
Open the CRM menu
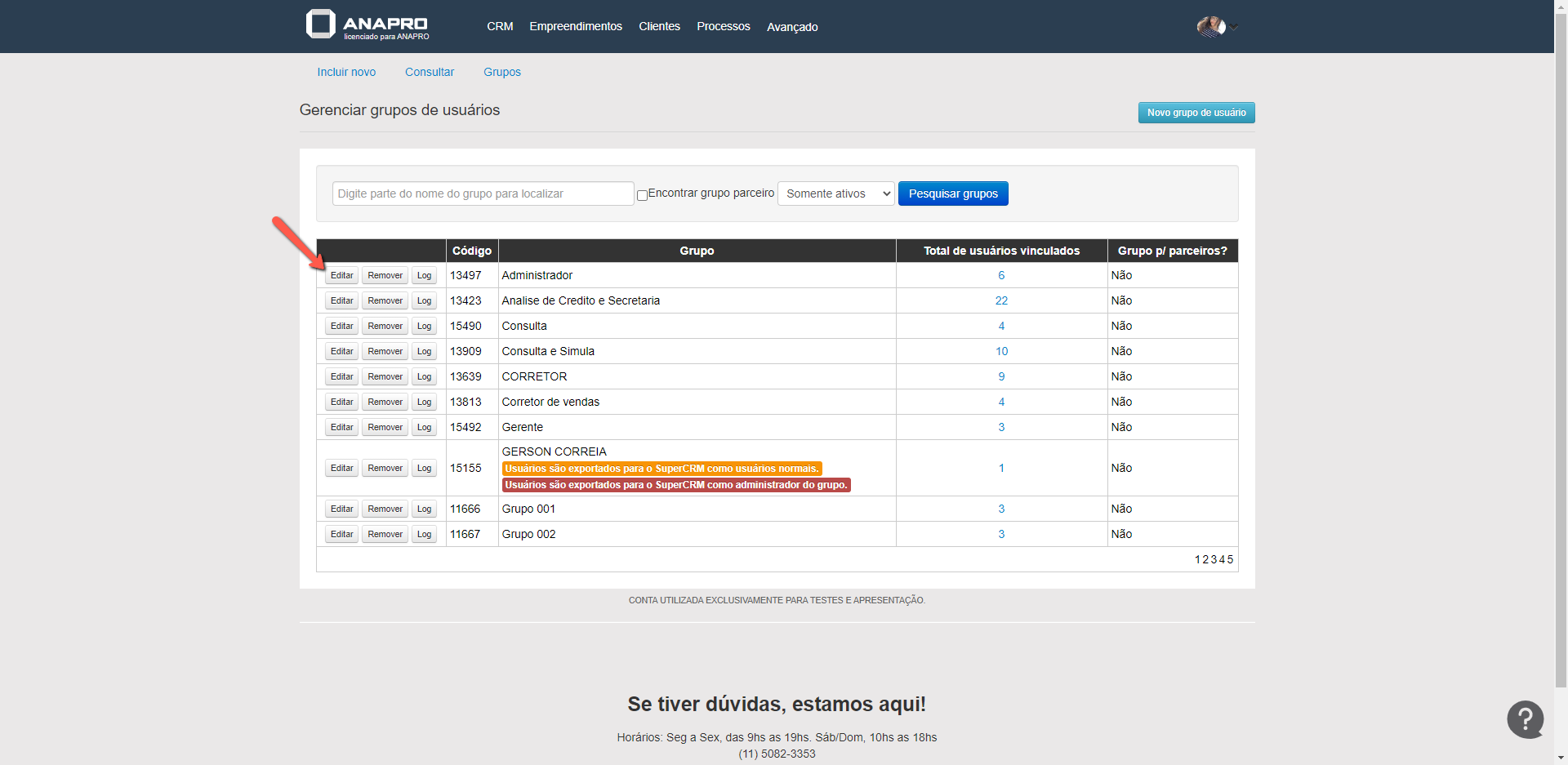pos(500,26)
